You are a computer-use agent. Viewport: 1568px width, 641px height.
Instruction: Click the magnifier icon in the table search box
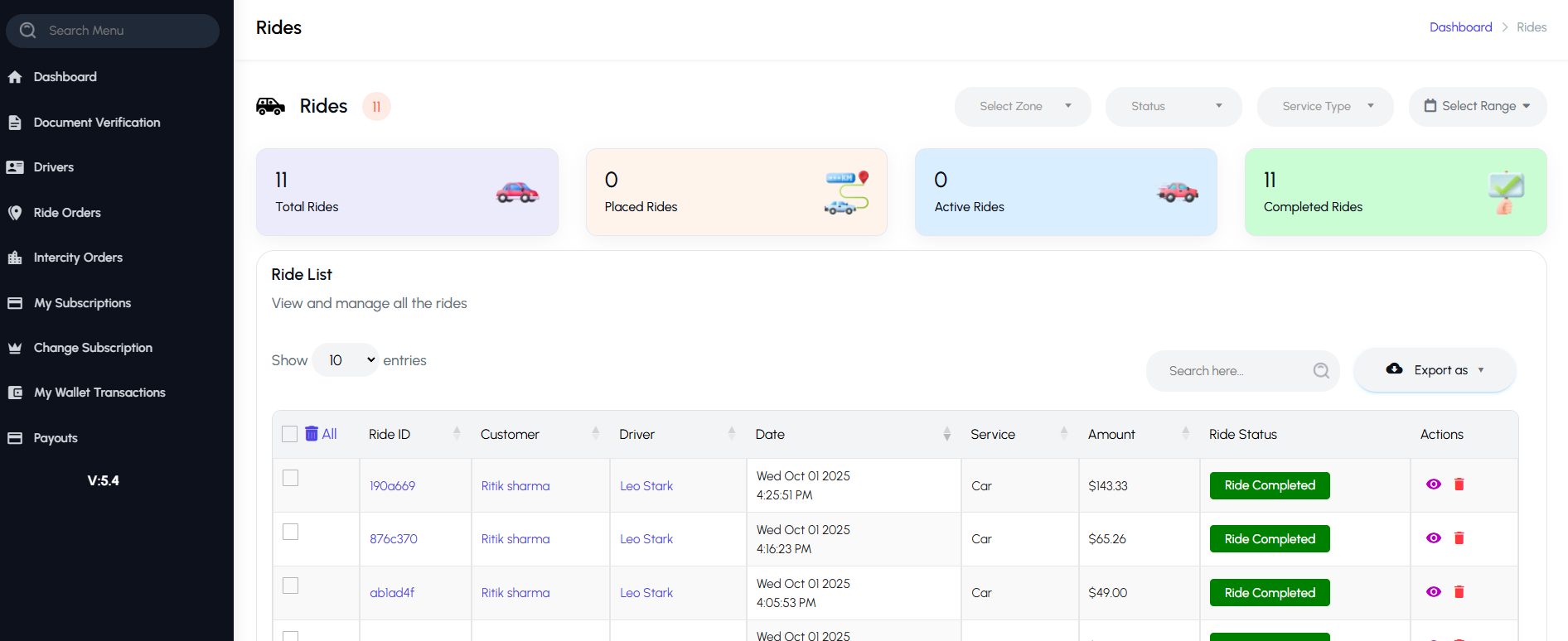[x=1321, y=371]
